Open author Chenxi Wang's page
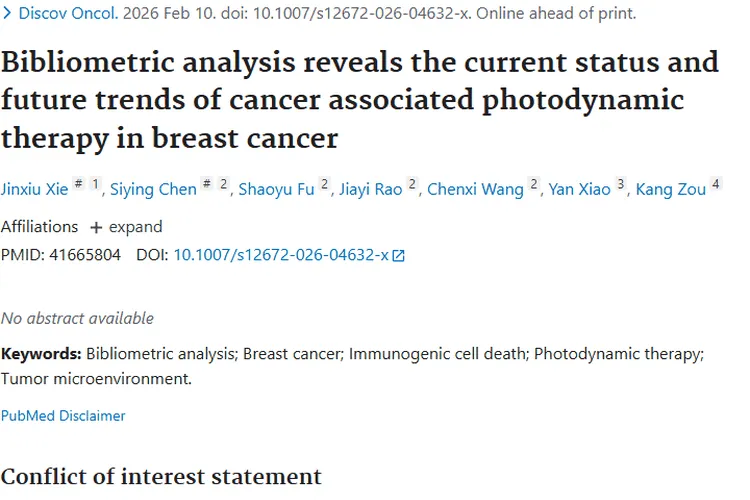The height and width of the screenshot is (500, 750). click(475, 189)
